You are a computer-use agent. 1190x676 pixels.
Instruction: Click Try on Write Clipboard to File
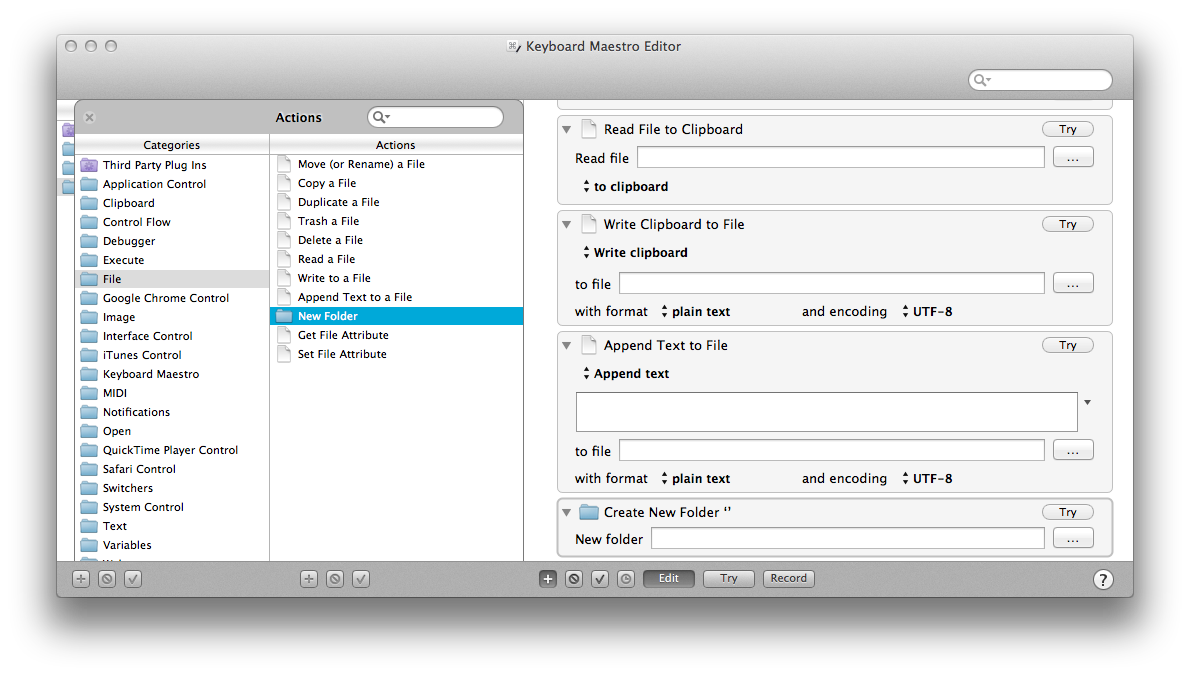[1068, 225]
